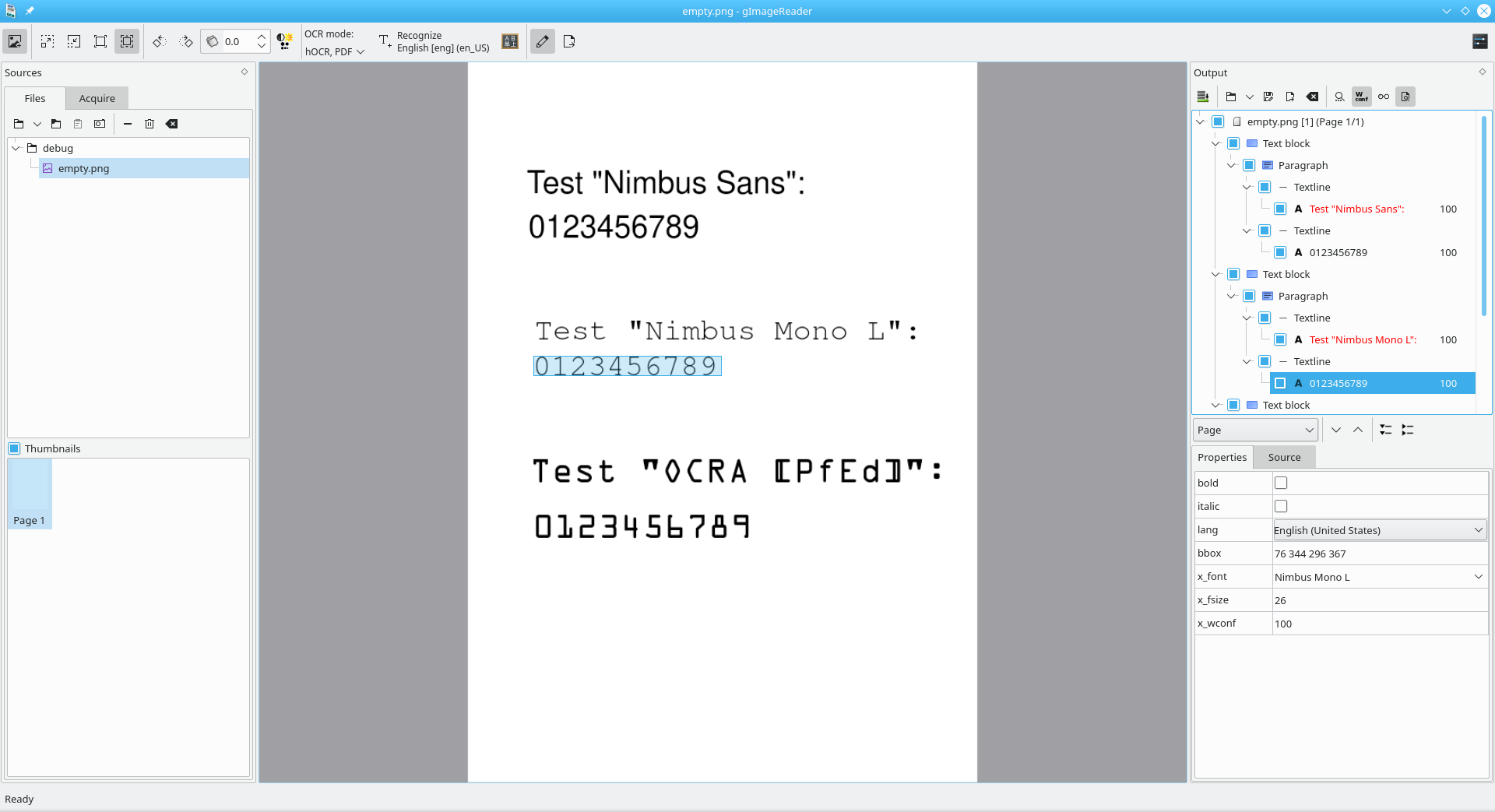
Task: Open the OCR mode dropdown
Action: click(x=334, y=51)
